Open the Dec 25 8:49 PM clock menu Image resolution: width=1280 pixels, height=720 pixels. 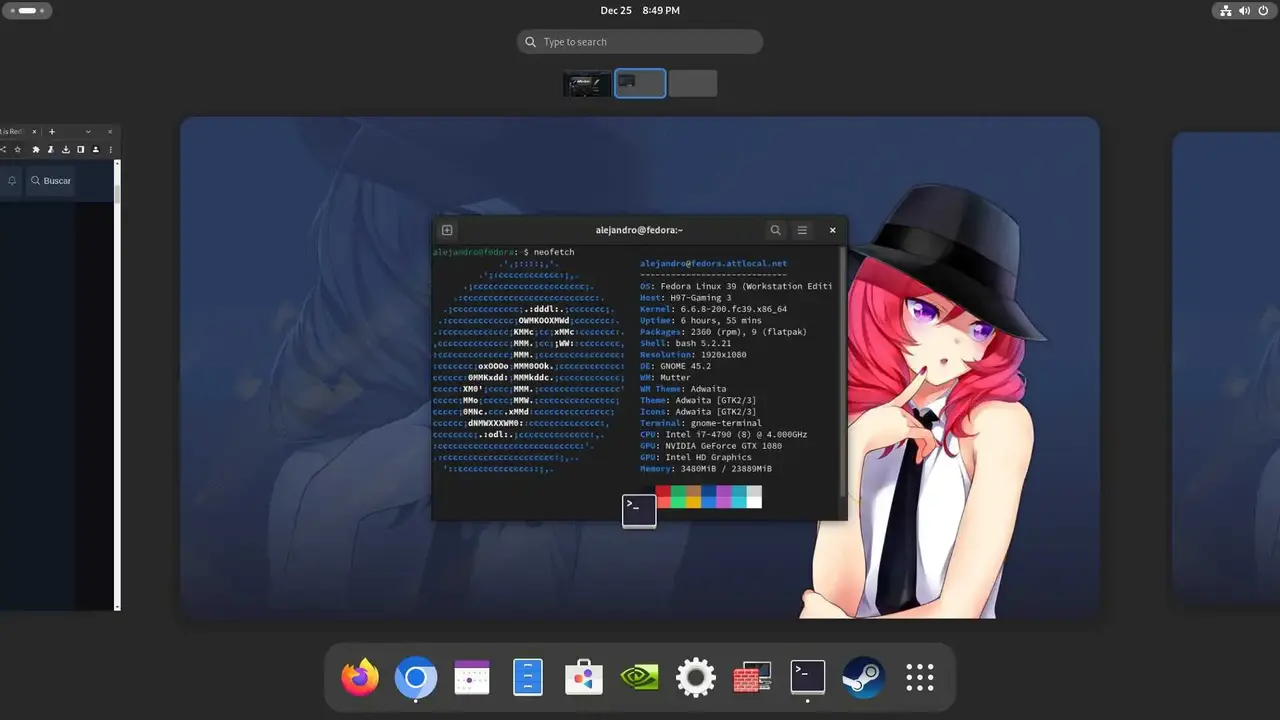pos(640,10)
